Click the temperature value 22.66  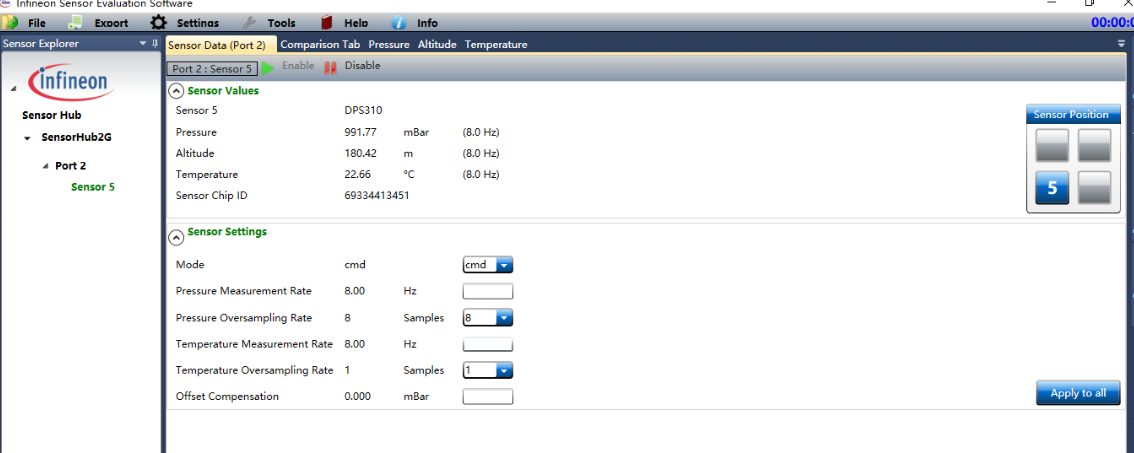click(x=358, y=174)
